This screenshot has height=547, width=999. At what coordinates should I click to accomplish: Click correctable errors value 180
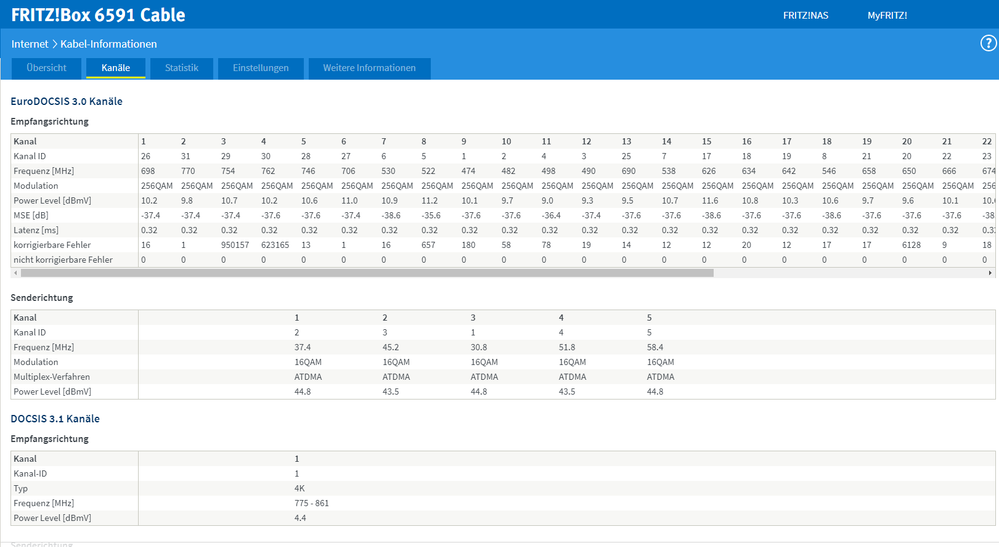(x=468, y=245)
